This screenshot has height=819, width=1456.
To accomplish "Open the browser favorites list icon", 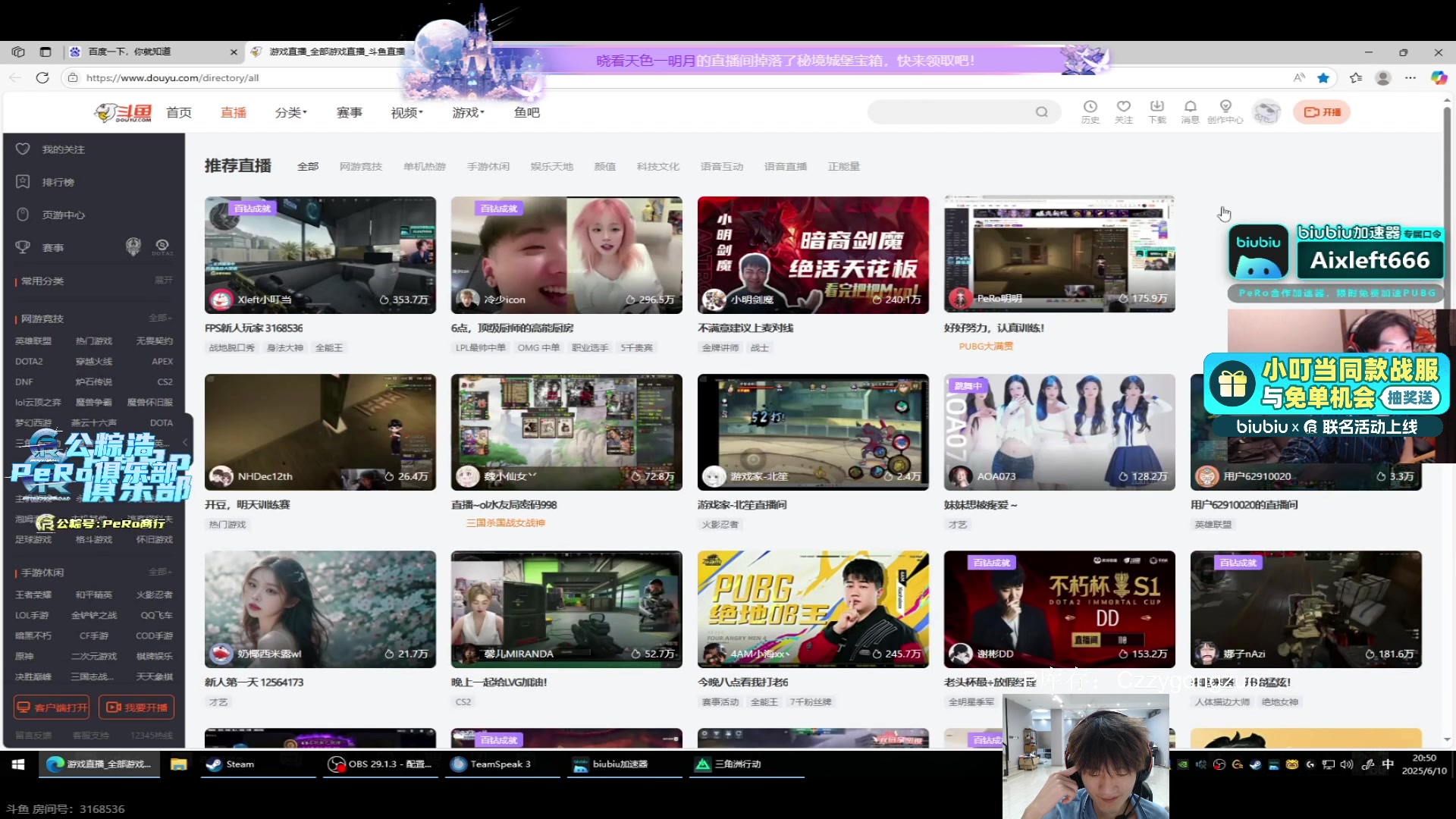I will 1356,77.
